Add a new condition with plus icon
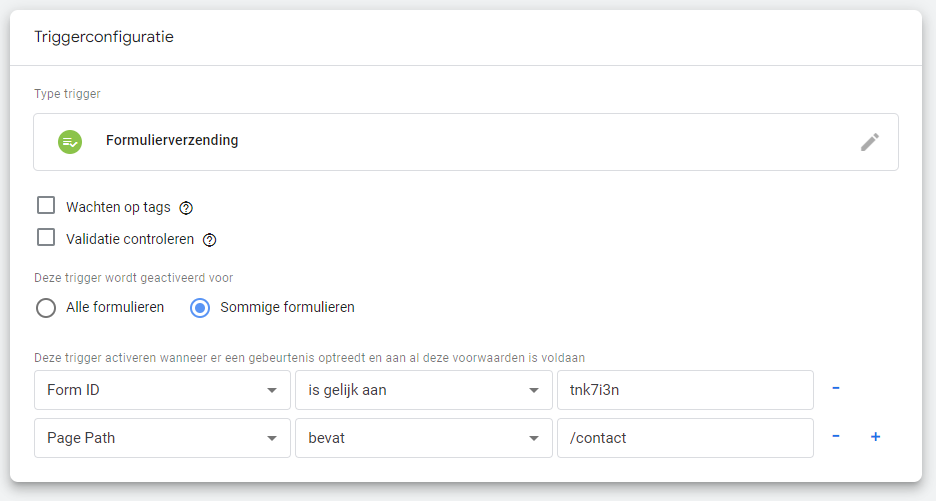Viewport: 936px width, 501px height. click(x=875, y=436)
